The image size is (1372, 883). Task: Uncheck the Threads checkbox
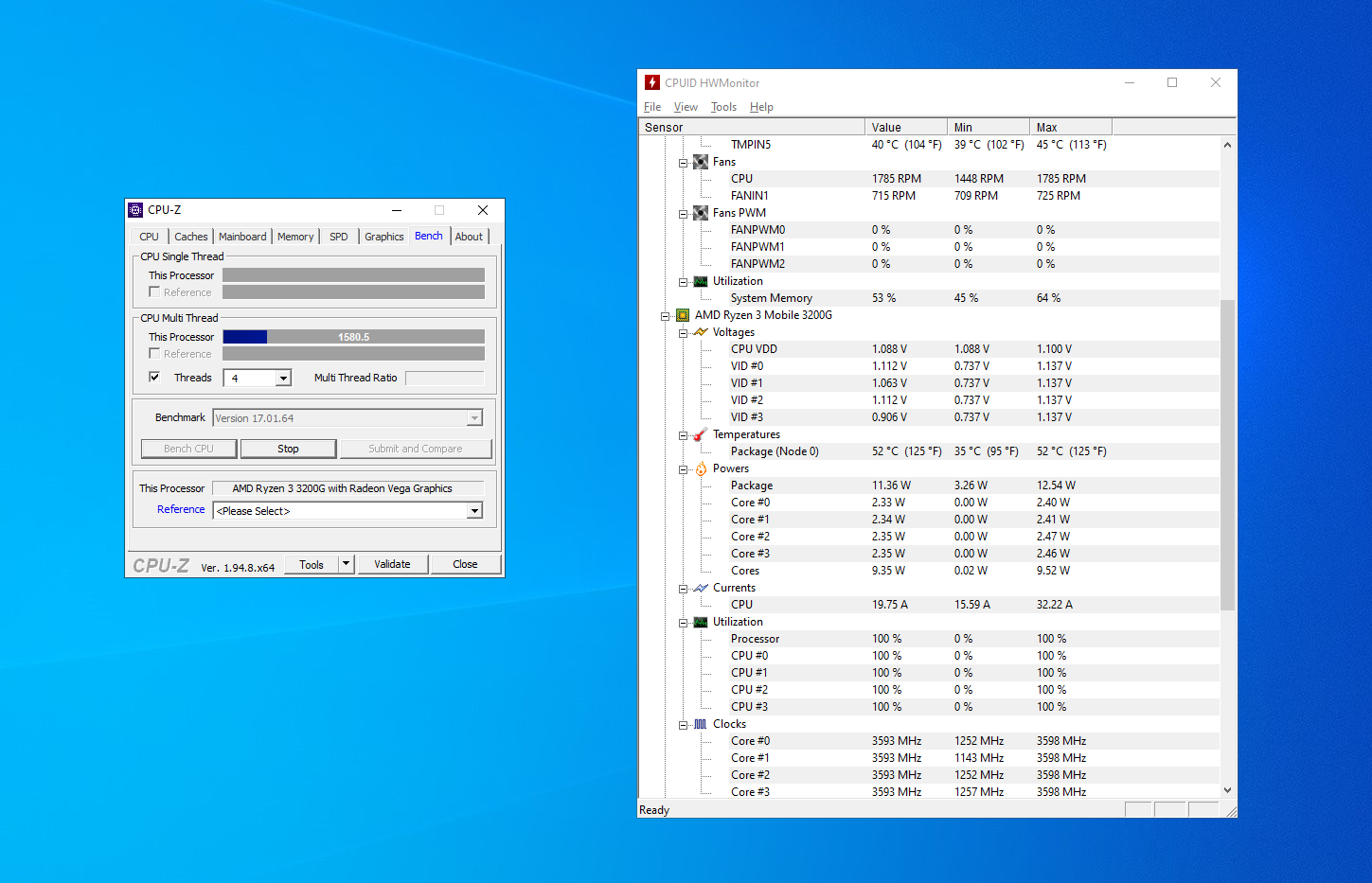click(154, 378)
